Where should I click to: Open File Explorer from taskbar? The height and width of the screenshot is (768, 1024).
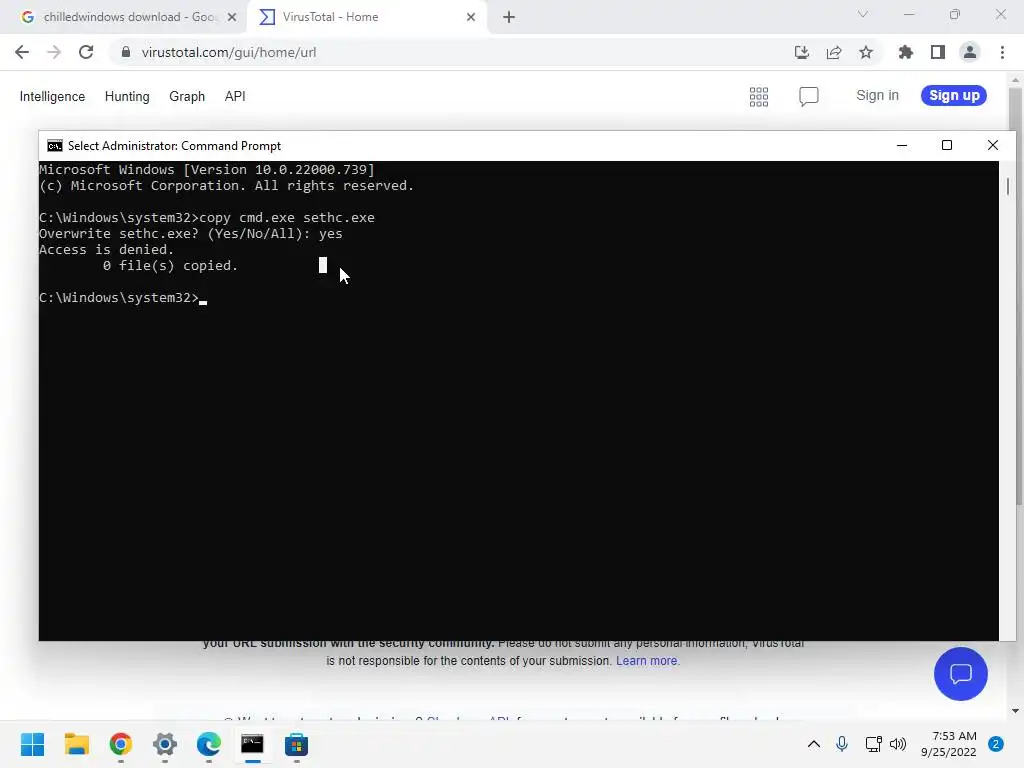coord(76,744)
